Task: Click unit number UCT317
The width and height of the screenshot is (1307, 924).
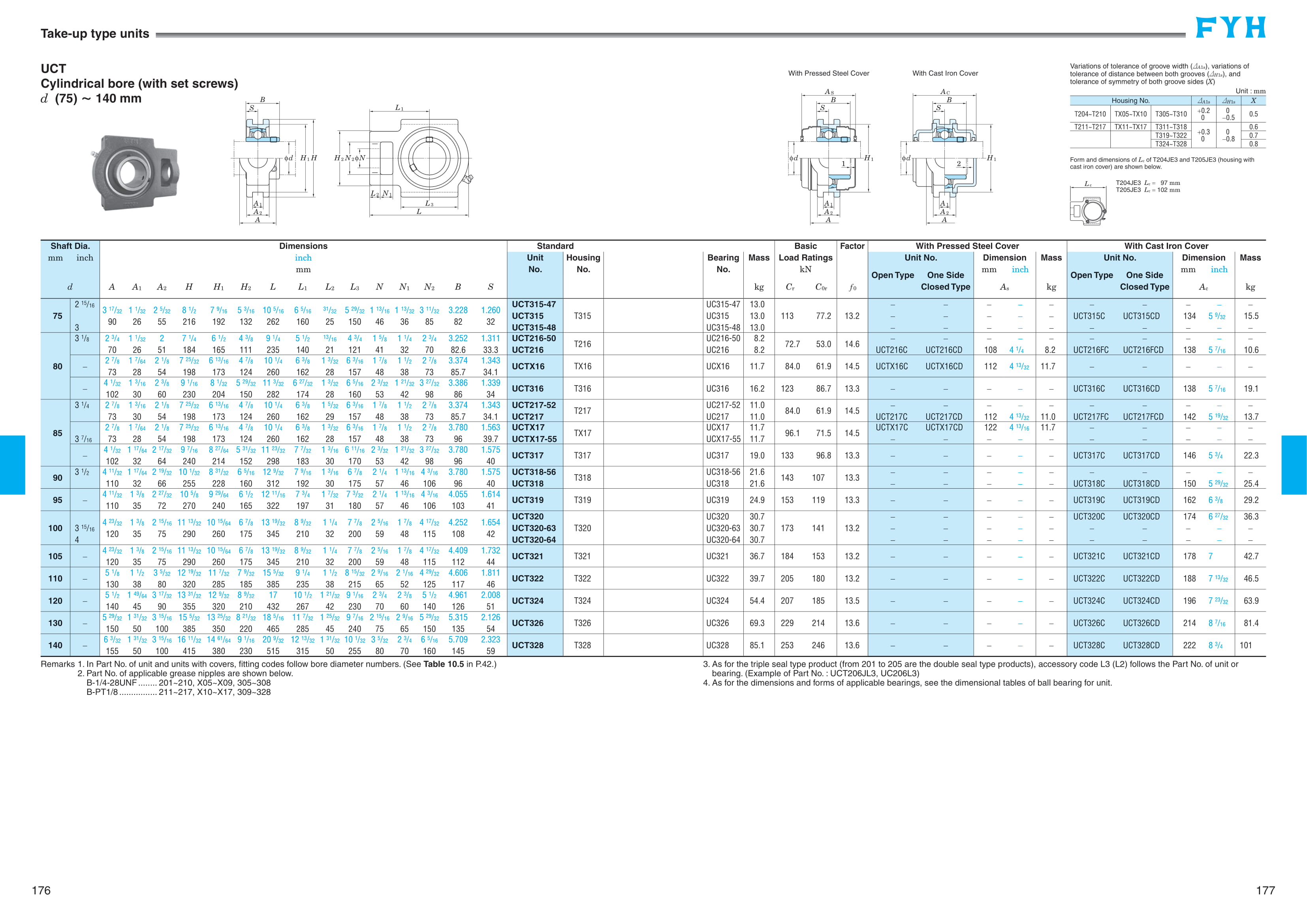Action: pos(528,455)
